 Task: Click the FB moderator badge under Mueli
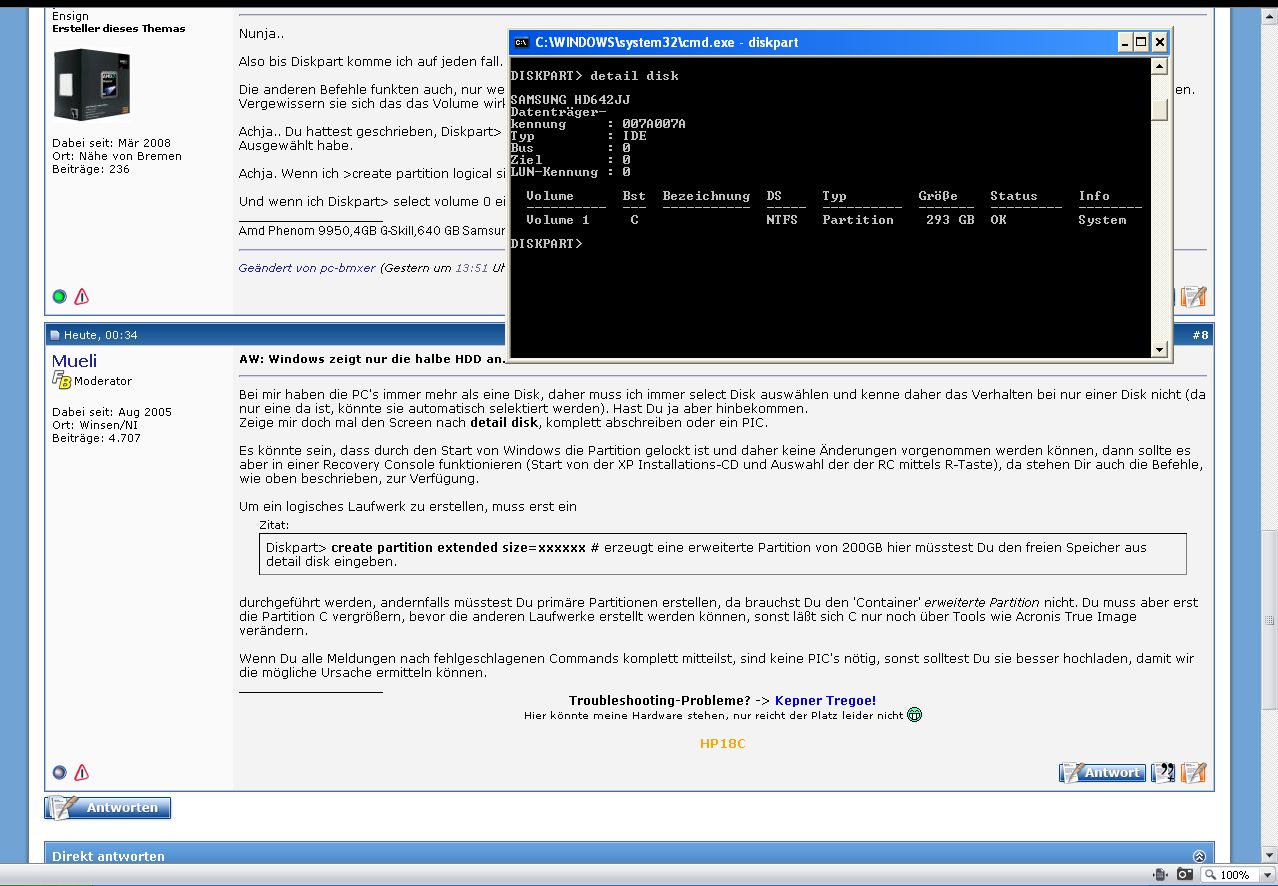(61, 380)
